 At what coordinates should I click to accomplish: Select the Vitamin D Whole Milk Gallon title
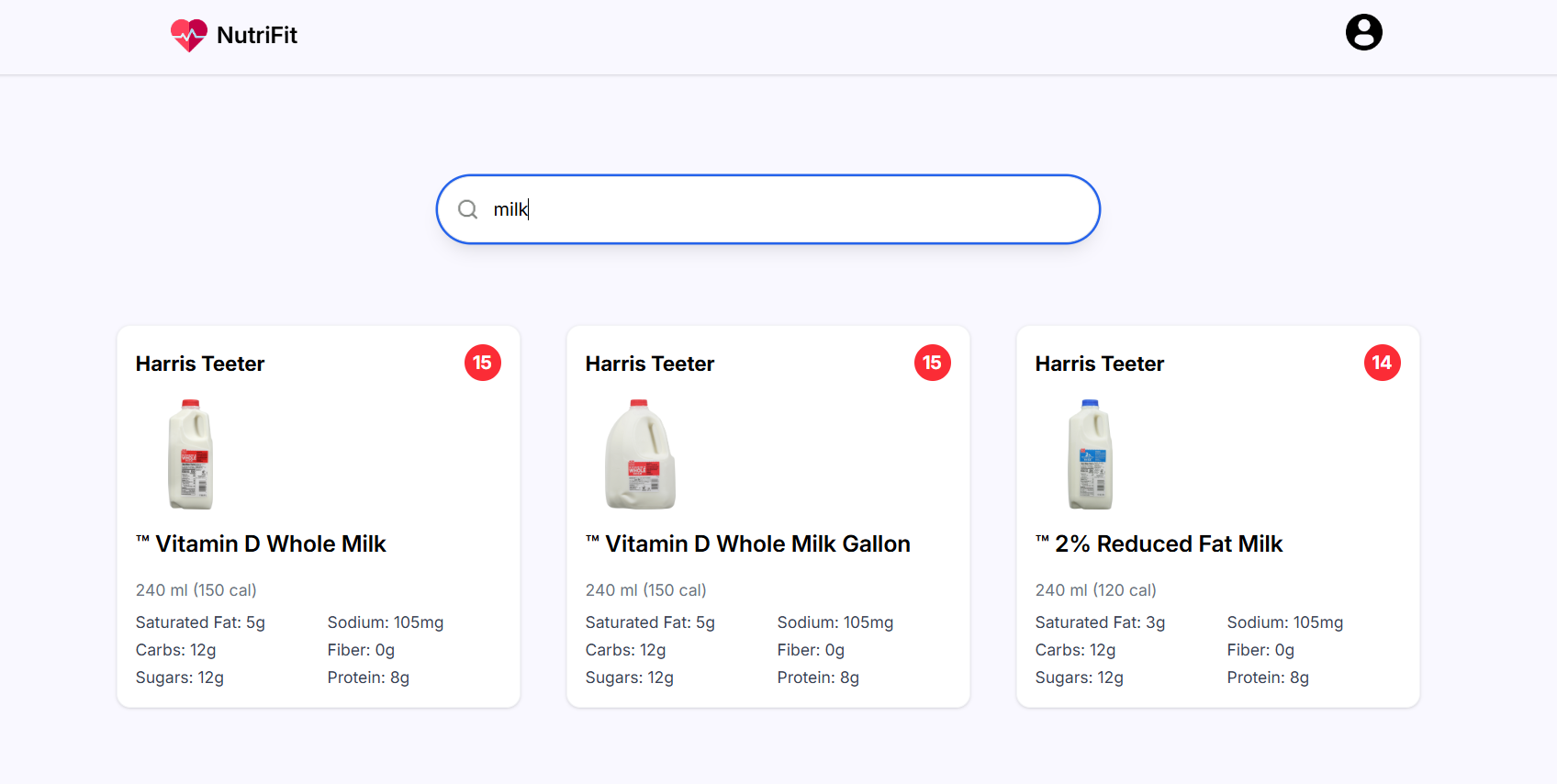coord(748,543)
